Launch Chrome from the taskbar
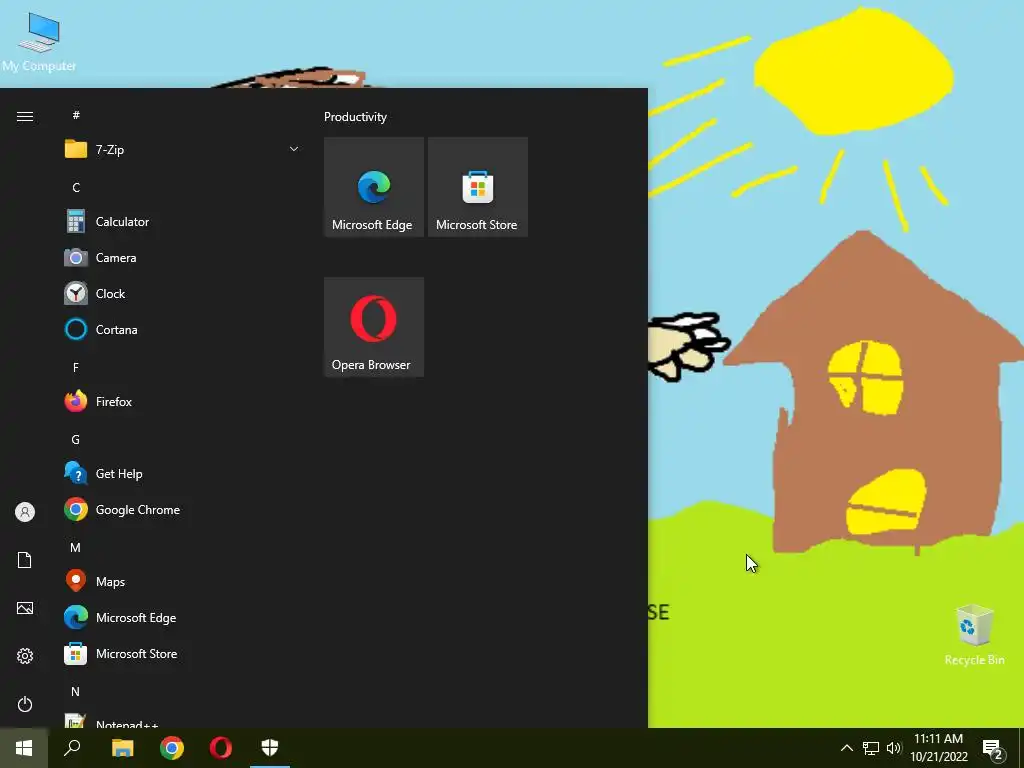 coord(172,748)
